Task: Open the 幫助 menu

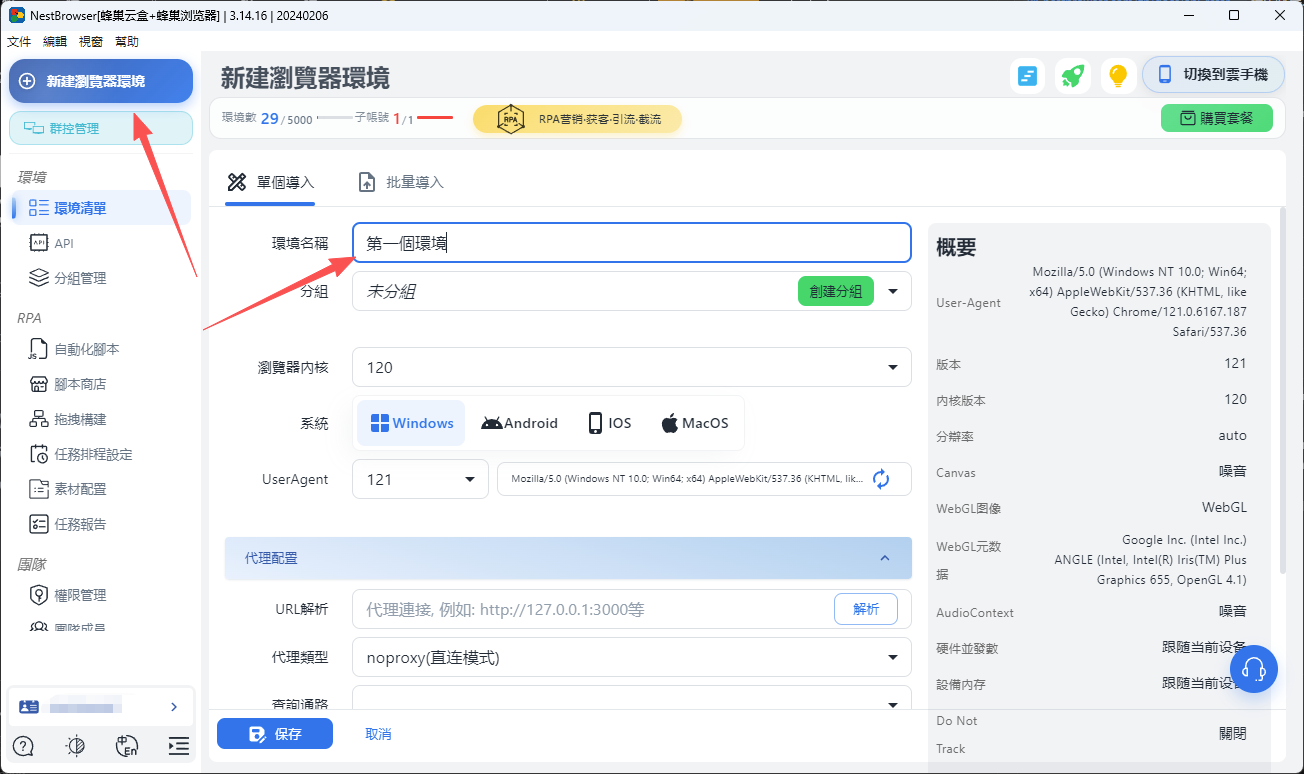Action: click(125, 41)
